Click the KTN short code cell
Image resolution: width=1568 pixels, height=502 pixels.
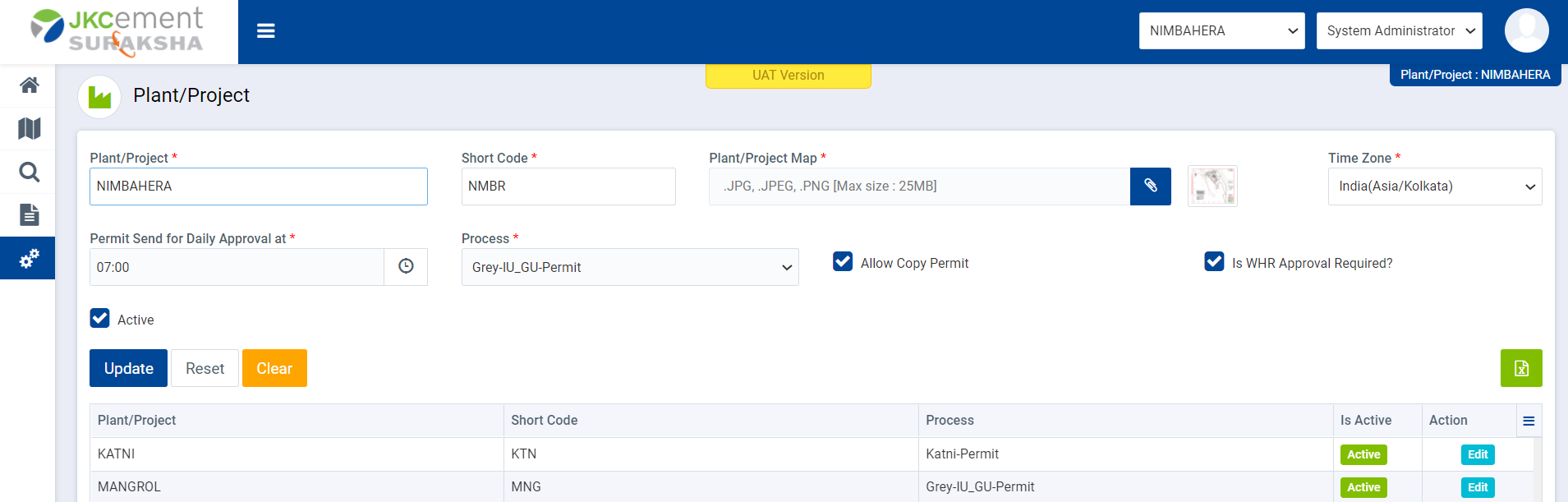click(710, 454)
